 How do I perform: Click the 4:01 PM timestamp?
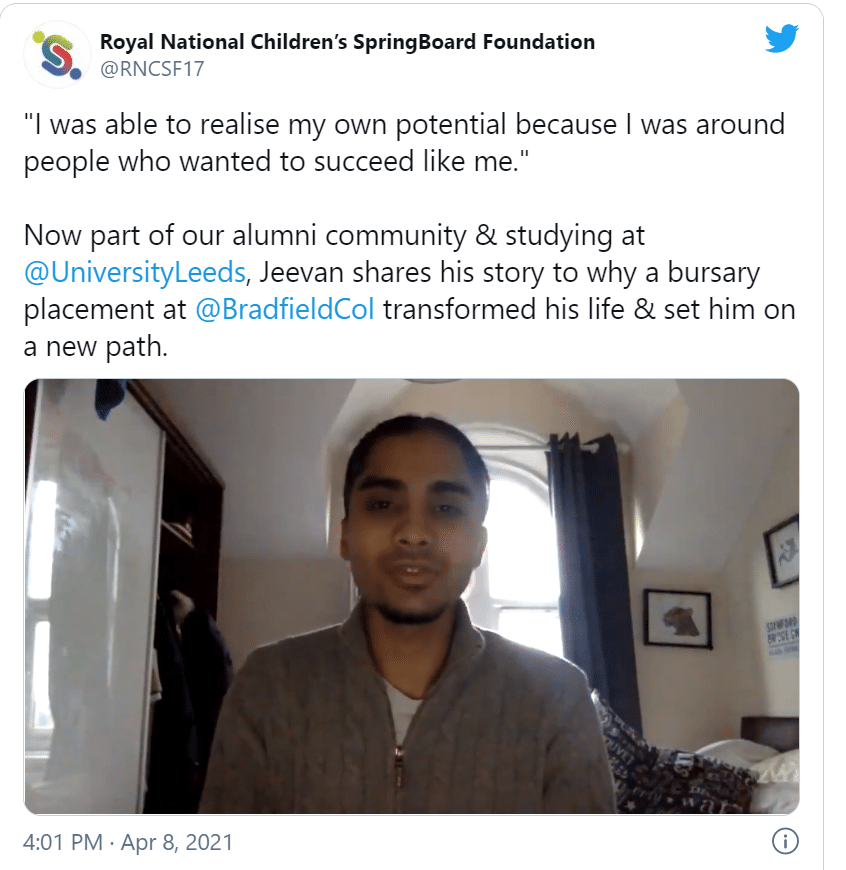point(62,842)
